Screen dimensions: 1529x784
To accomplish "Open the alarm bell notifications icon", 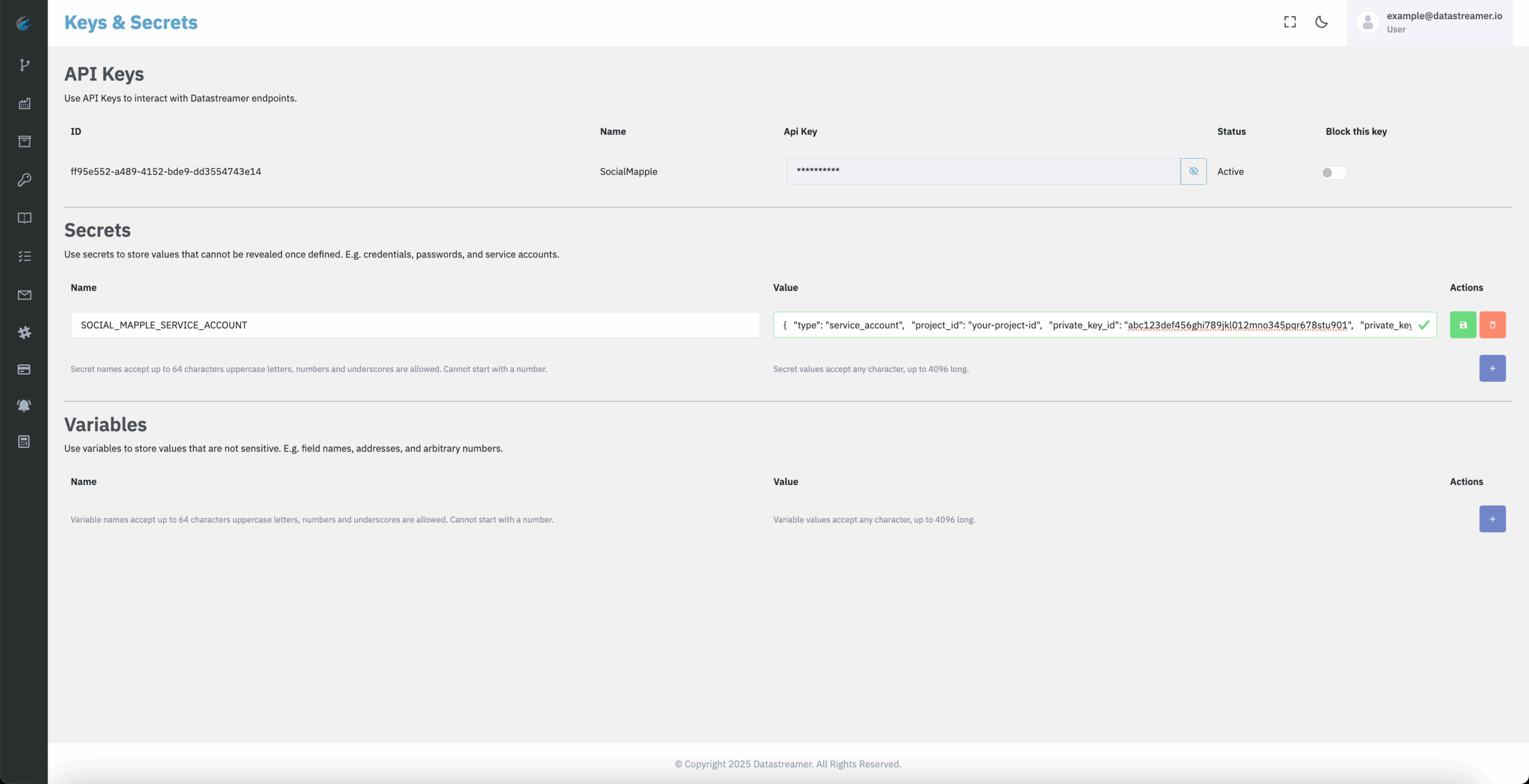I will point(24,405).
